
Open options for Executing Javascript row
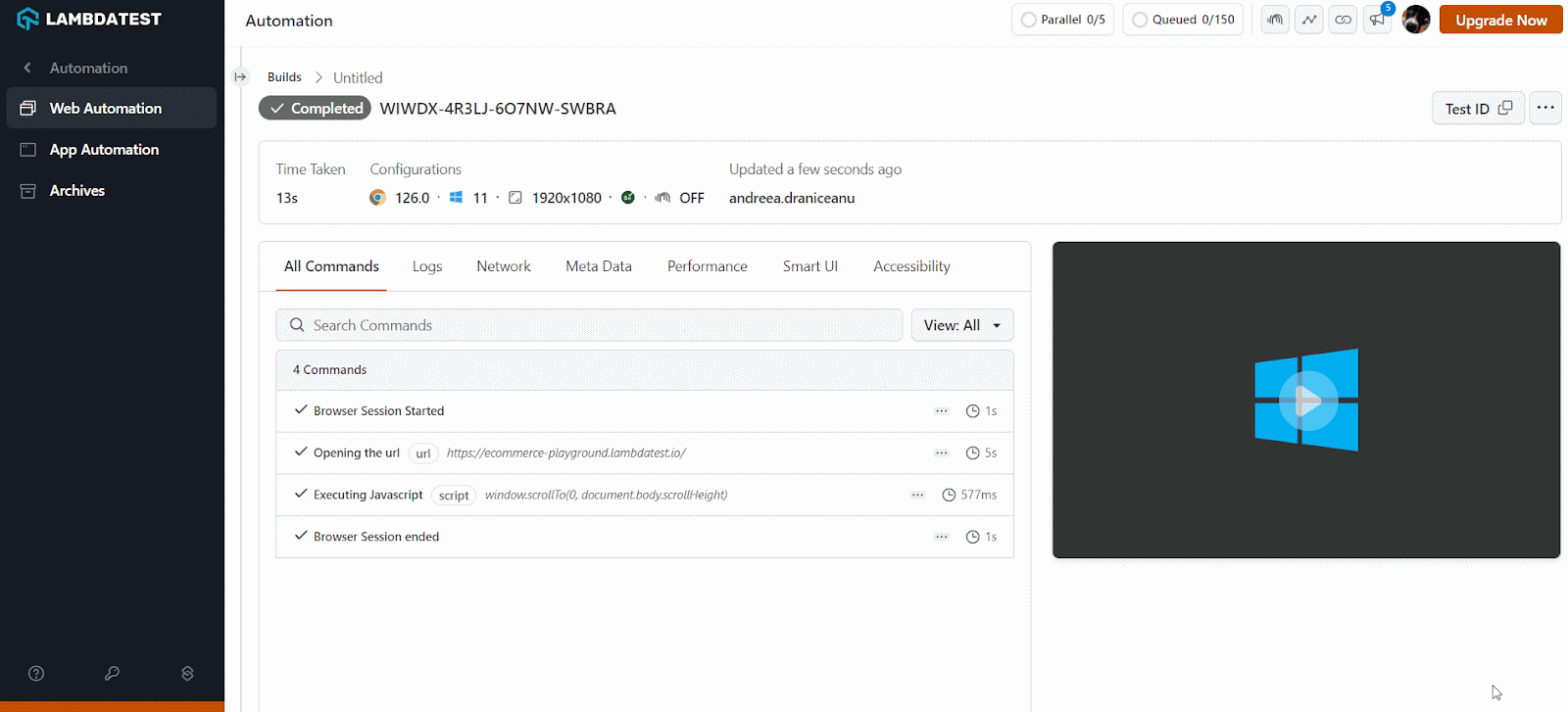click(x=917, y=495)
